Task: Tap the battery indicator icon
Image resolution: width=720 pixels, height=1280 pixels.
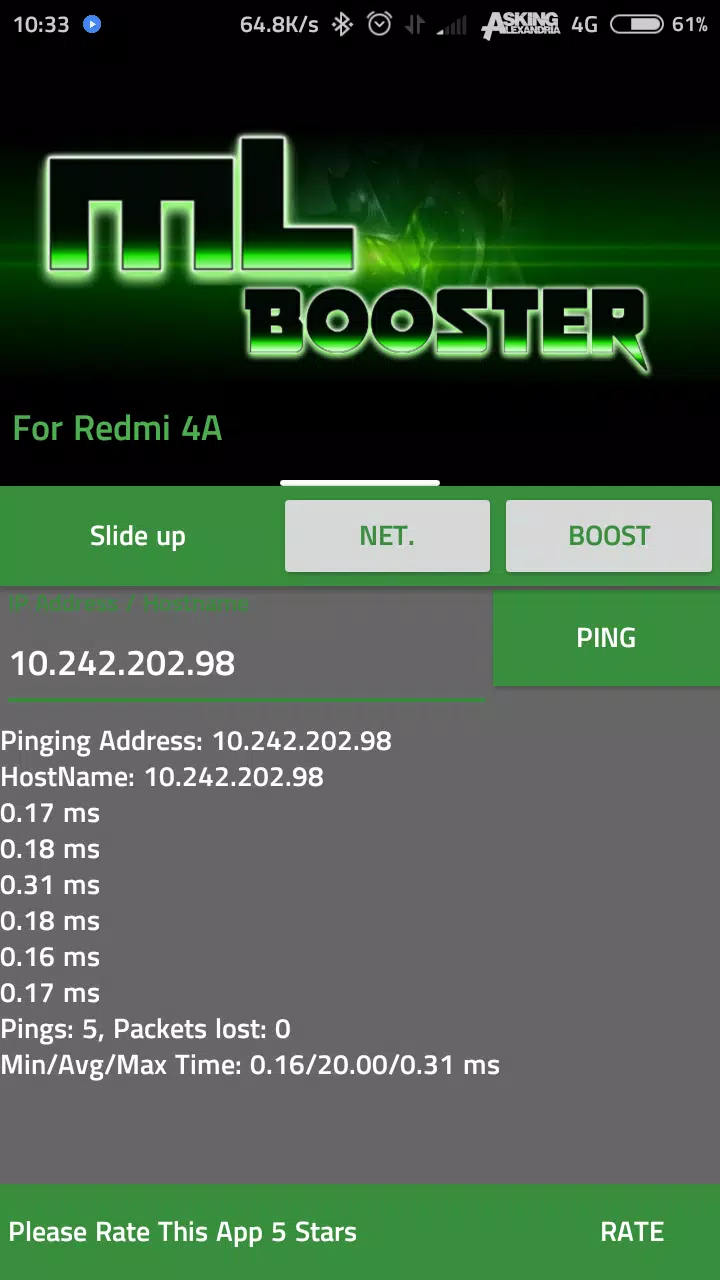Action: coord(637,24)
